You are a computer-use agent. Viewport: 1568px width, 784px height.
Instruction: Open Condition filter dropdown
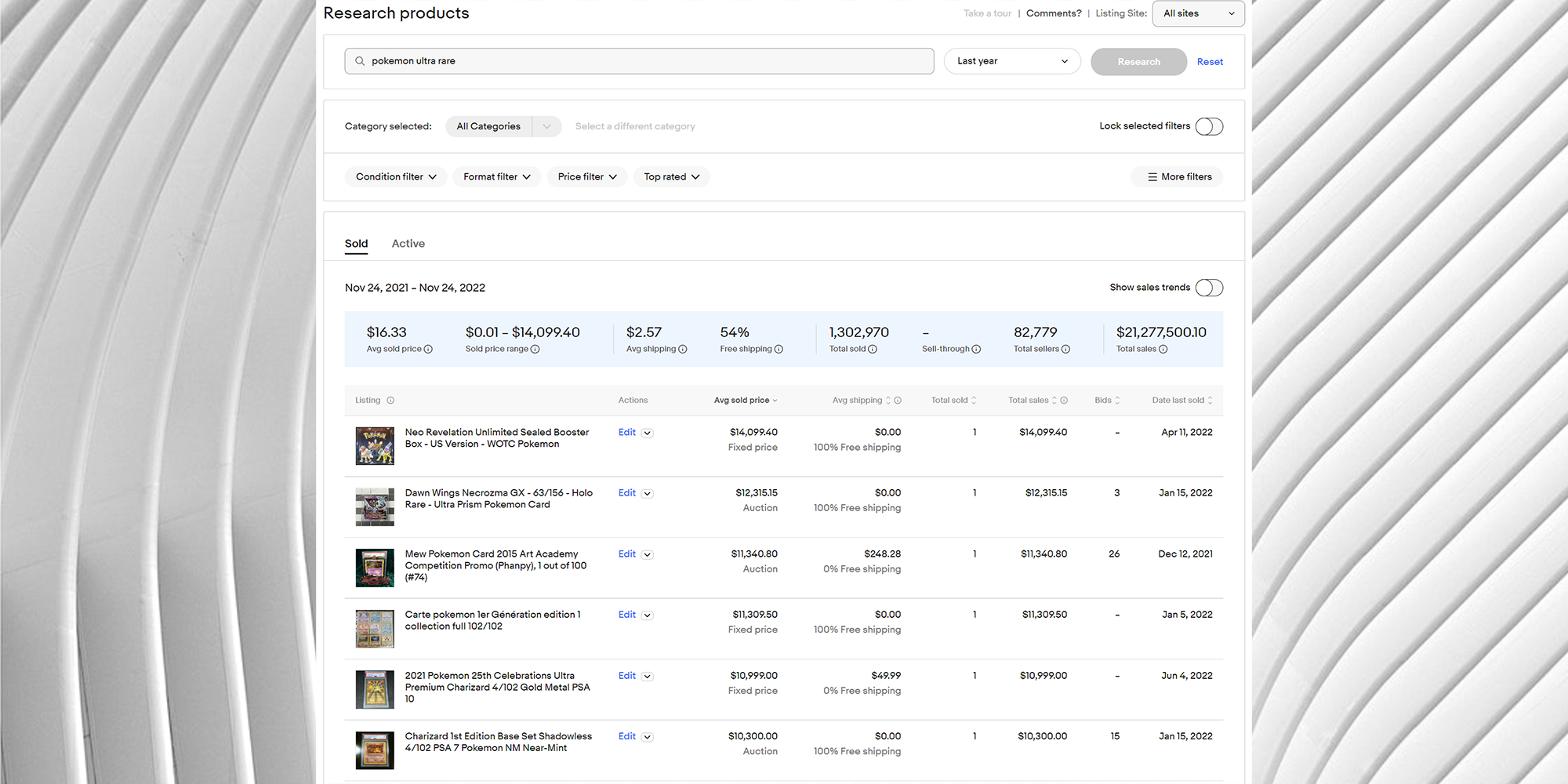[x=396, y=177]
